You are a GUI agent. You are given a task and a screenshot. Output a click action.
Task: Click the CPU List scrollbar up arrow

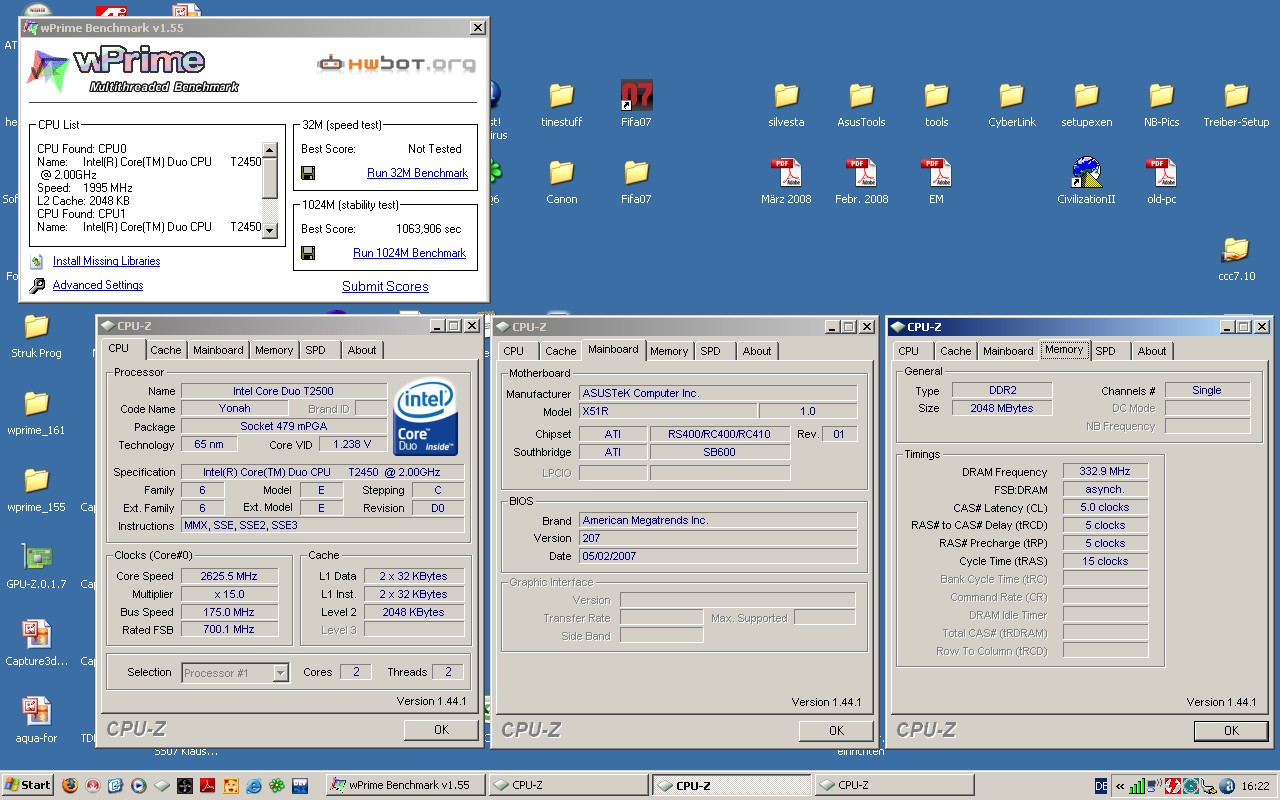(269, 149)
